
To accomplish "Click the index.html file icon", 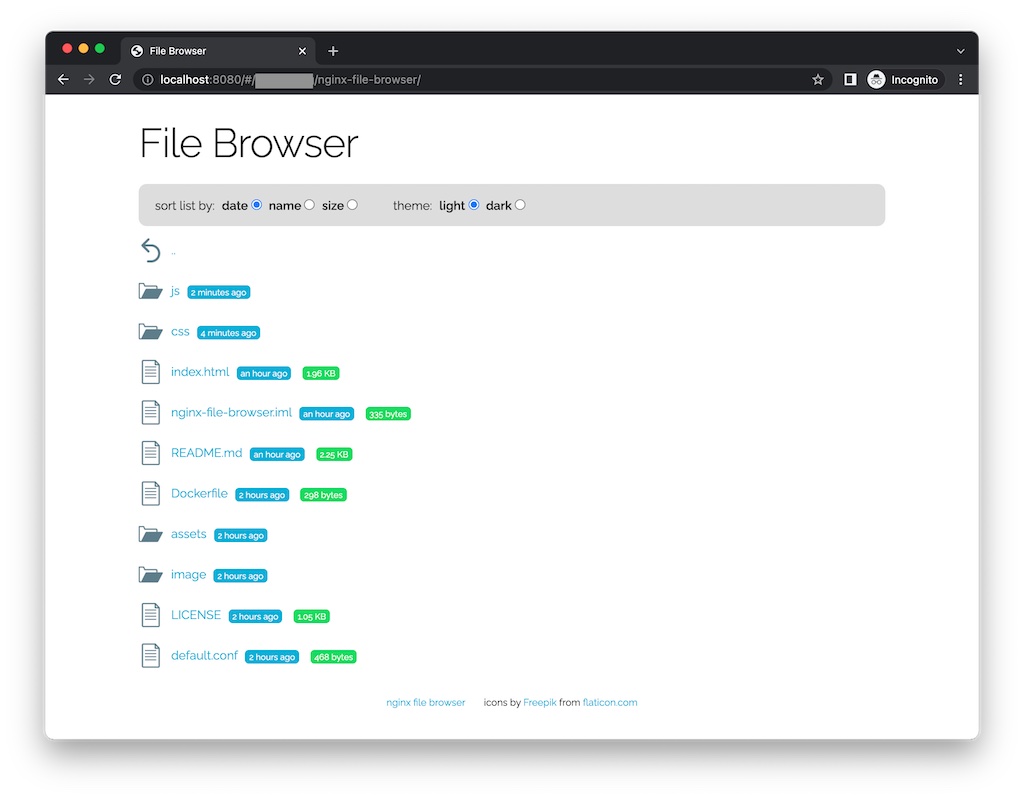I will click(x=151, y=372).
